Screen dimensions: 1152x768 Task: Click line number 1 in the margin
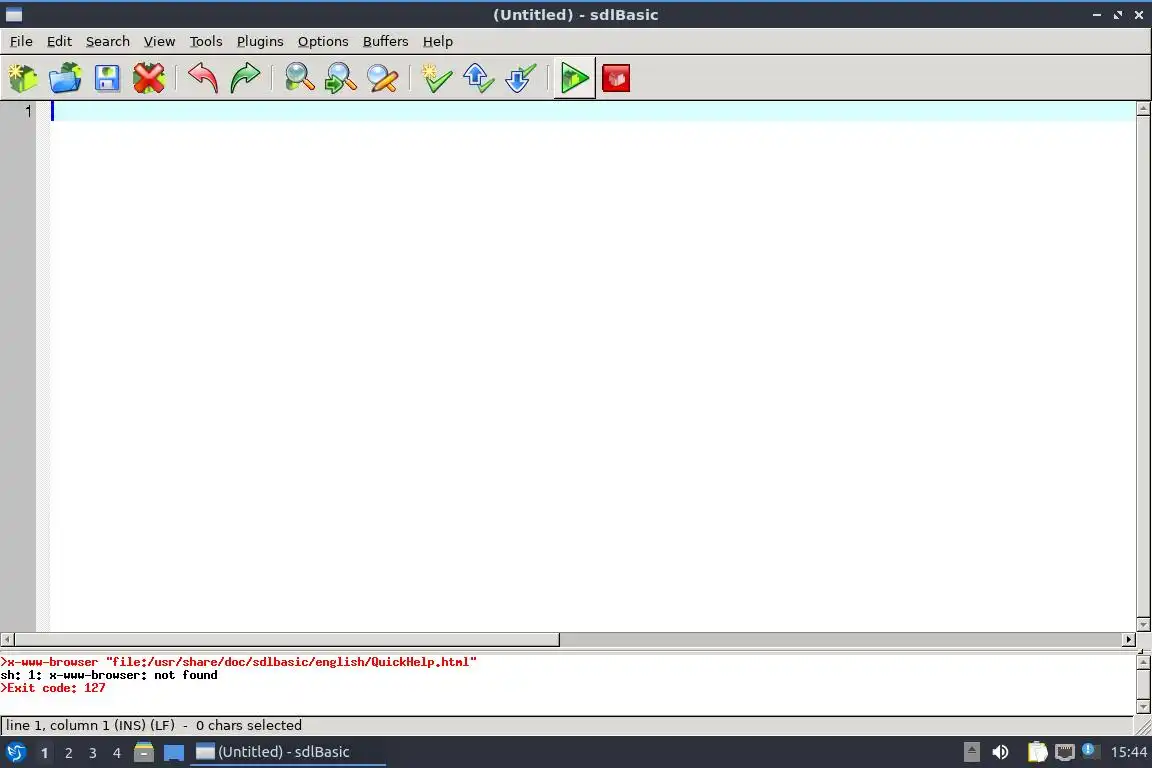(x=28, y=111)
